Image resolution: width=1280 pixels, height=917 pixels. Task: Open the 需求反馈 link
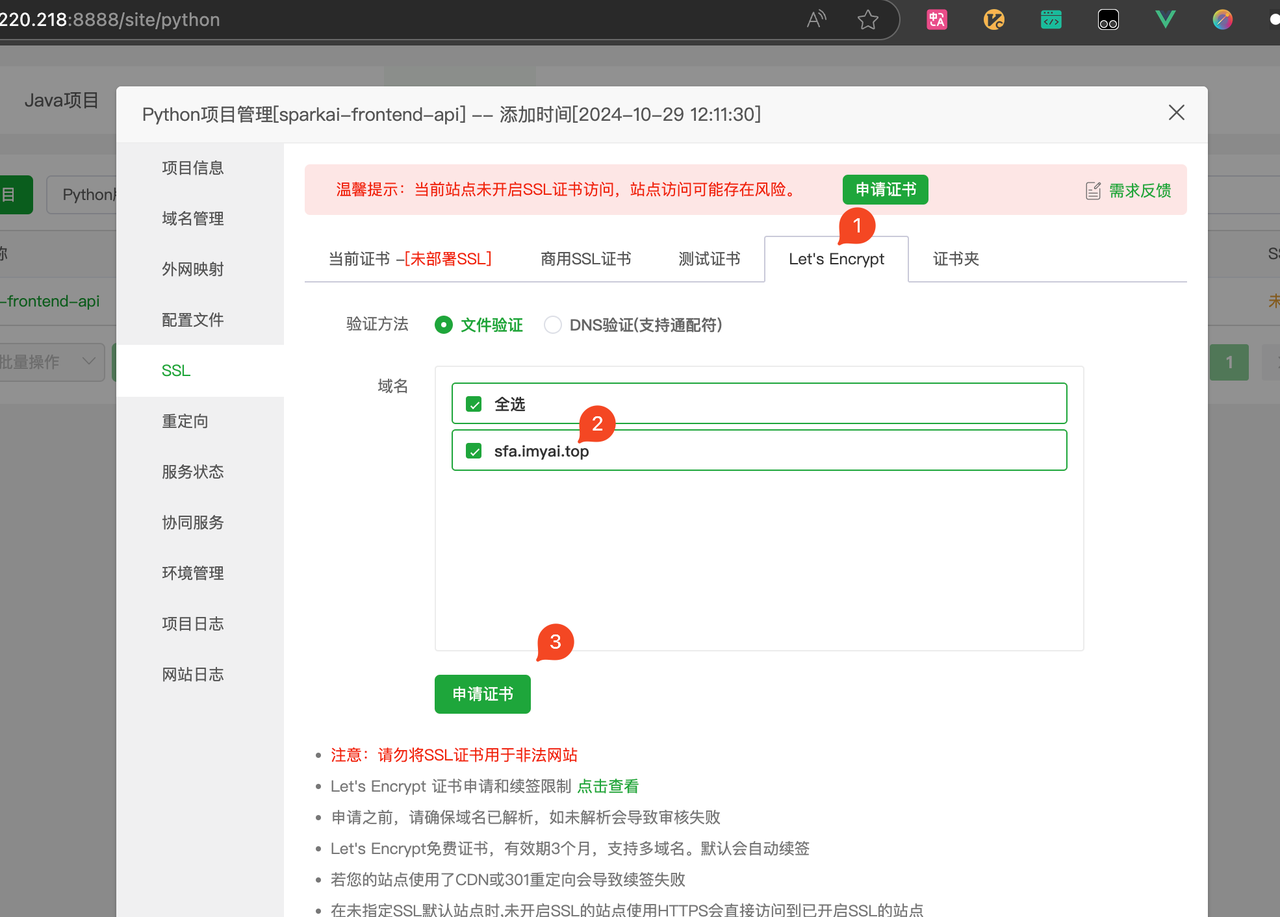pos(1140,190)
